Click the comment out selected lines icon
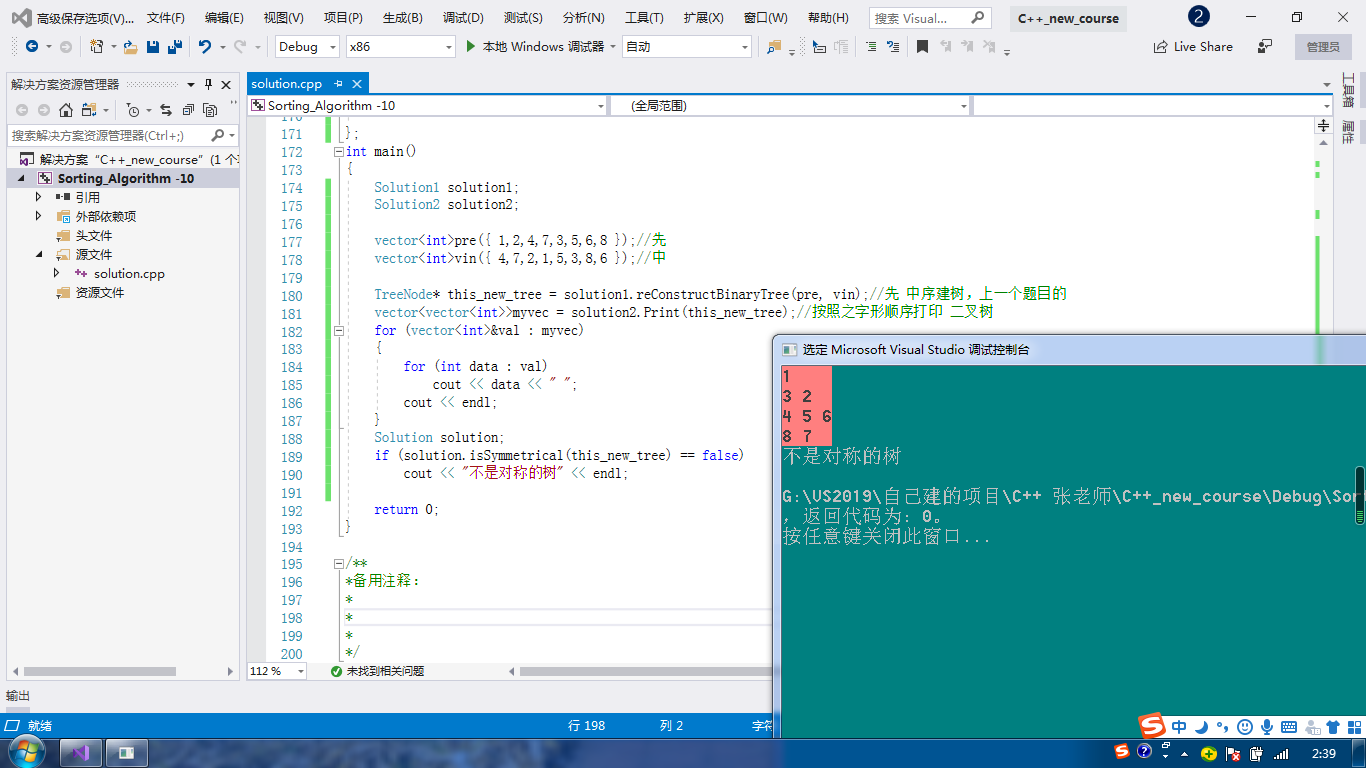This screenshot has height=768, width=1366. [871, 47]
